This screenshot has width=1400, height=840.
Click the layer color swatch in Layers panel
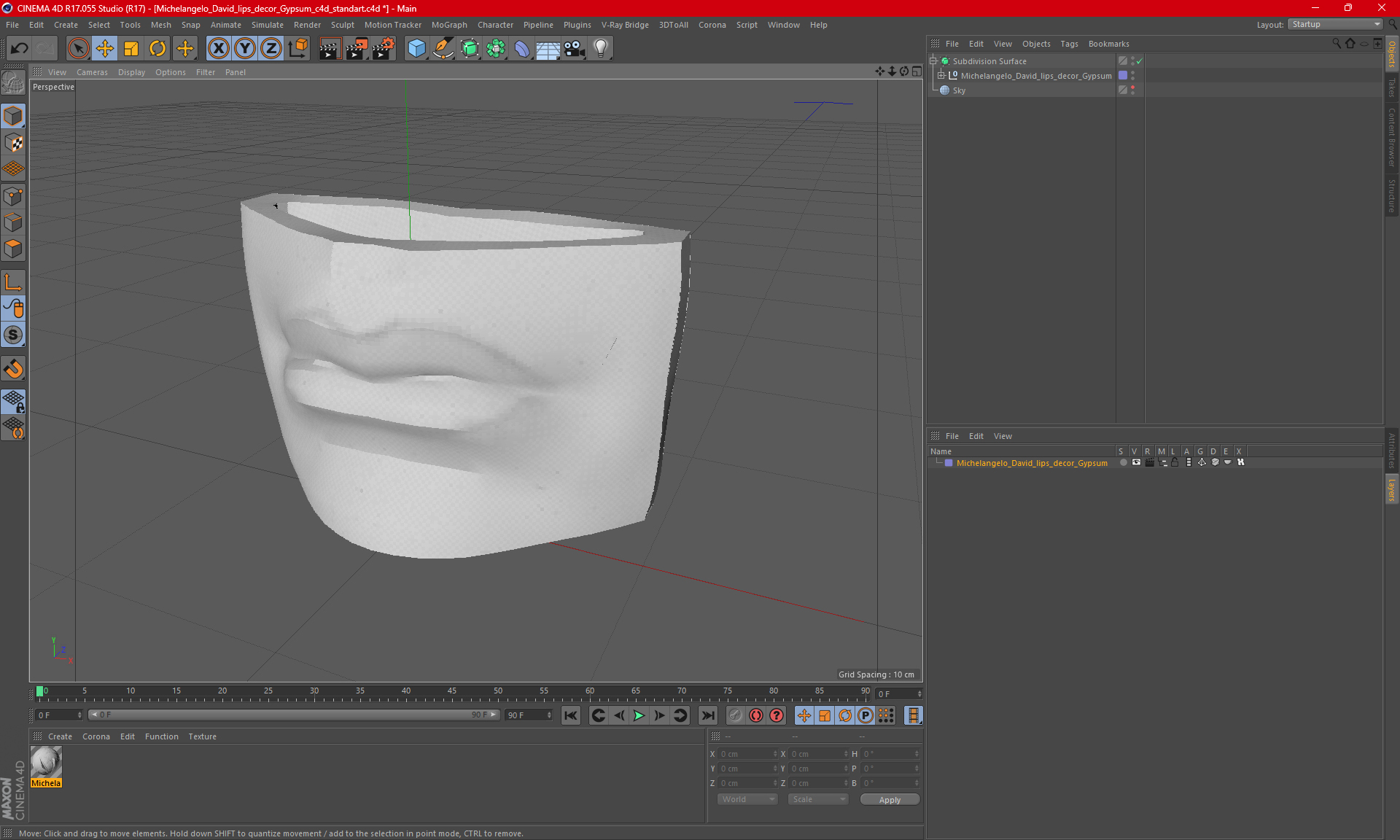(949, 463)
